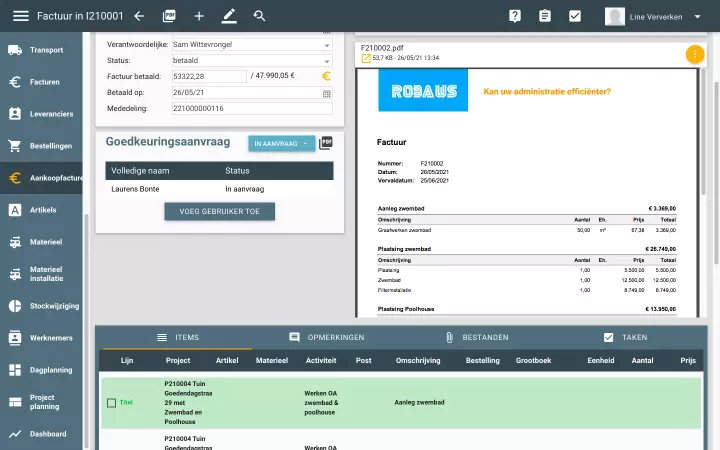Click the edit icon under F210002.pdf
720x450 pixels.
point(366,58)
